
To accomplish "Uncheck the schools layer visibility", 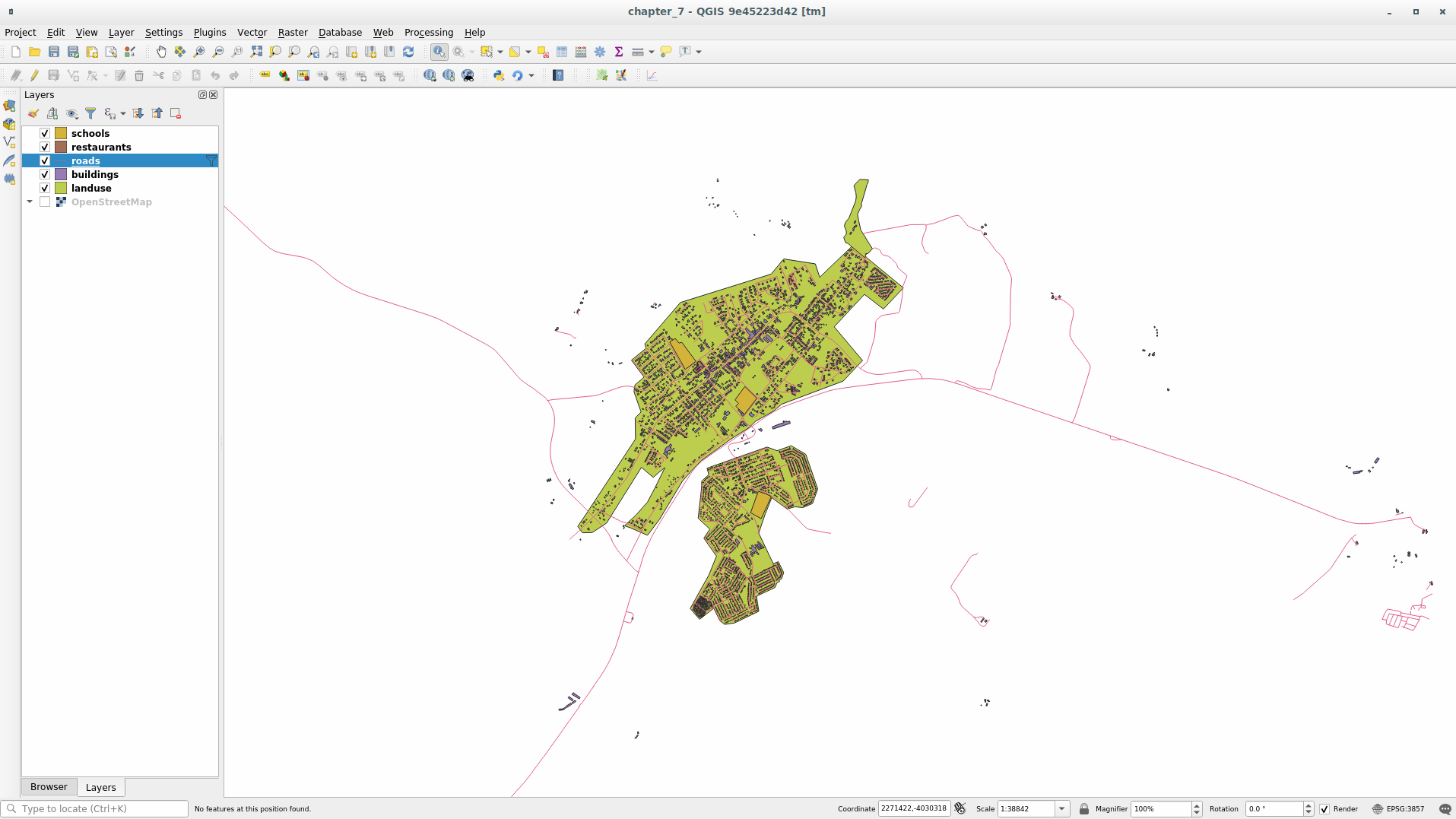I will pyautogui.click(x=45, y=133).
